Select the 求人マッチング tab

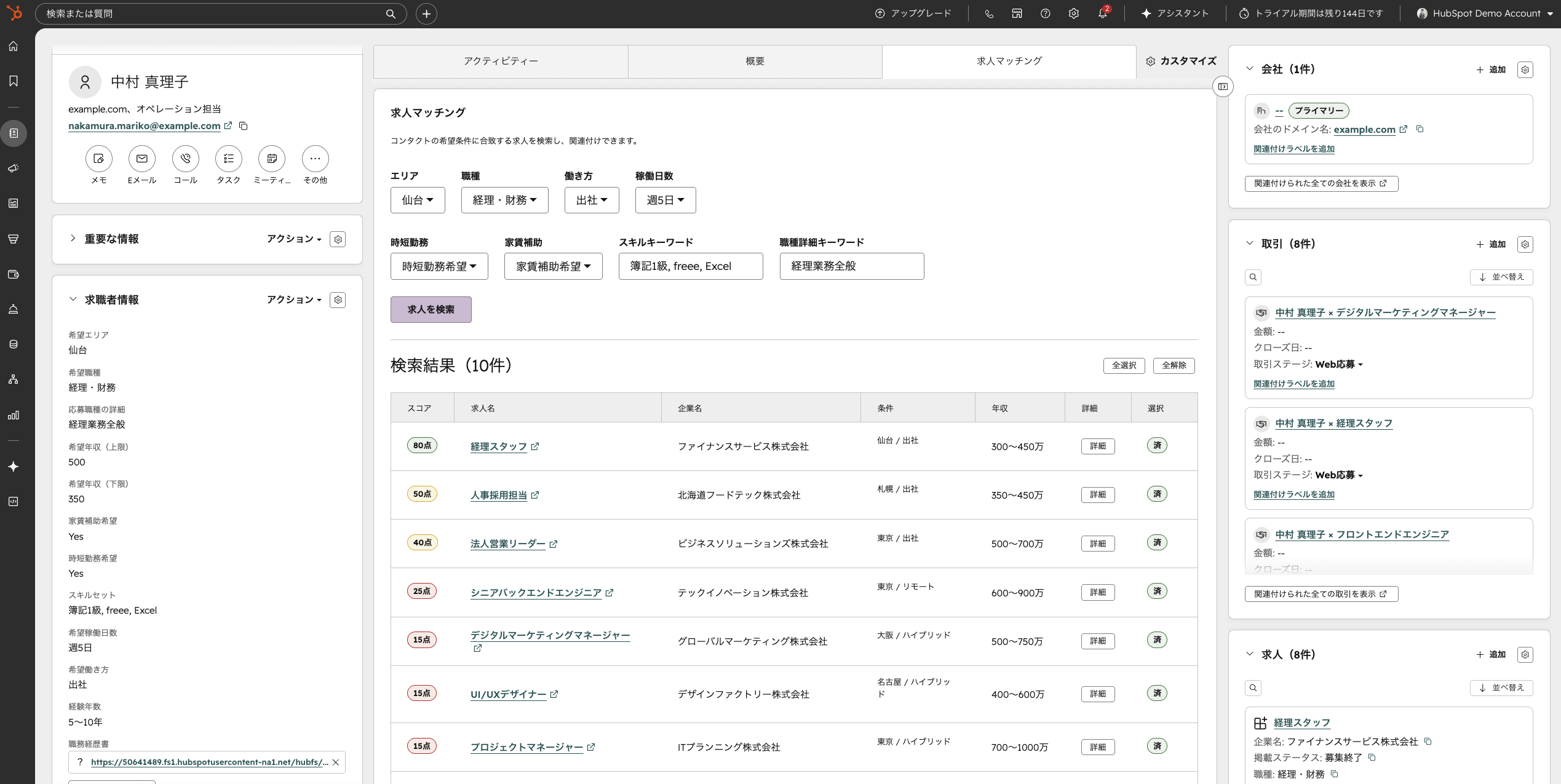(1009, 61)
